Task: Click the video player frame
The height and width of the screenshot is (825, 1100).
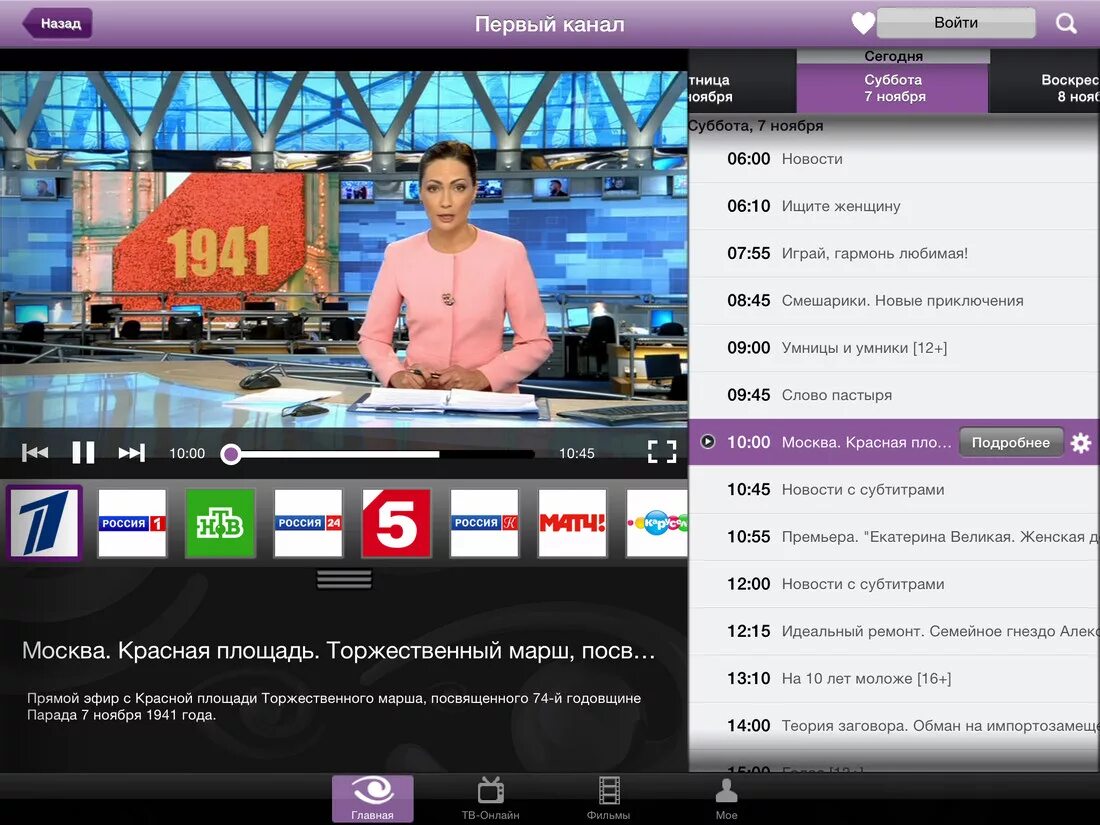Action: tap(344, 249)
